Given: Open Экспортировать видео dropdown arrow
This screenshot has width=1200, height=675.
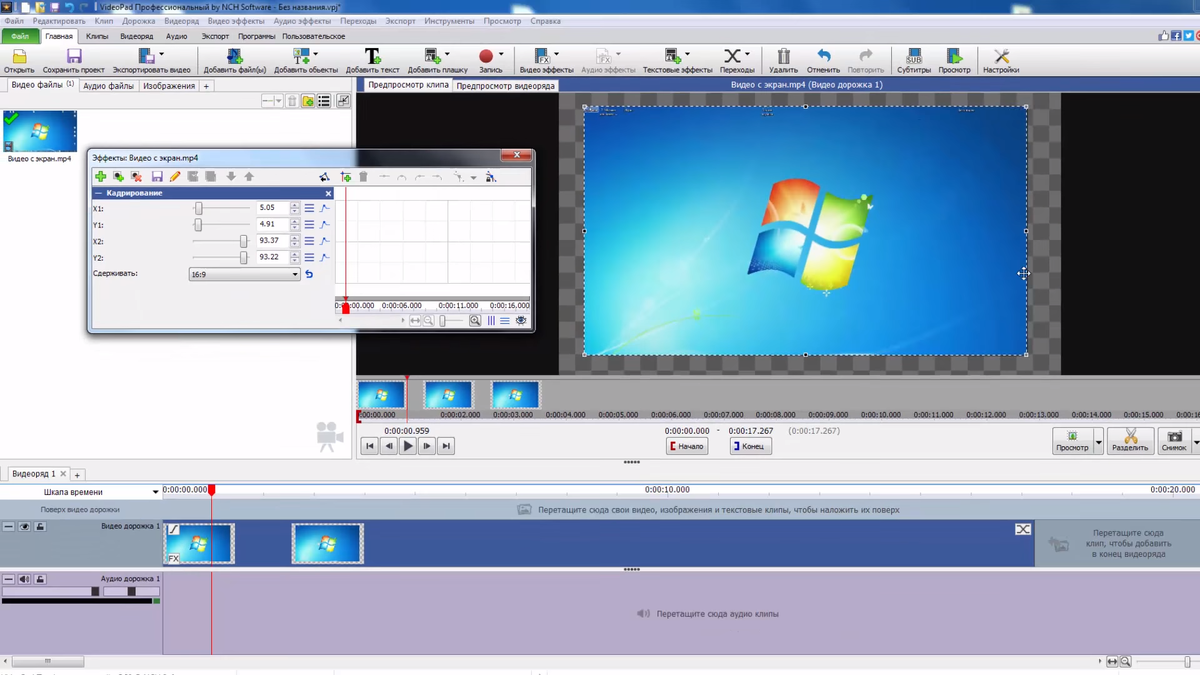Looking at the screenshot, I should tap(162, 55).
